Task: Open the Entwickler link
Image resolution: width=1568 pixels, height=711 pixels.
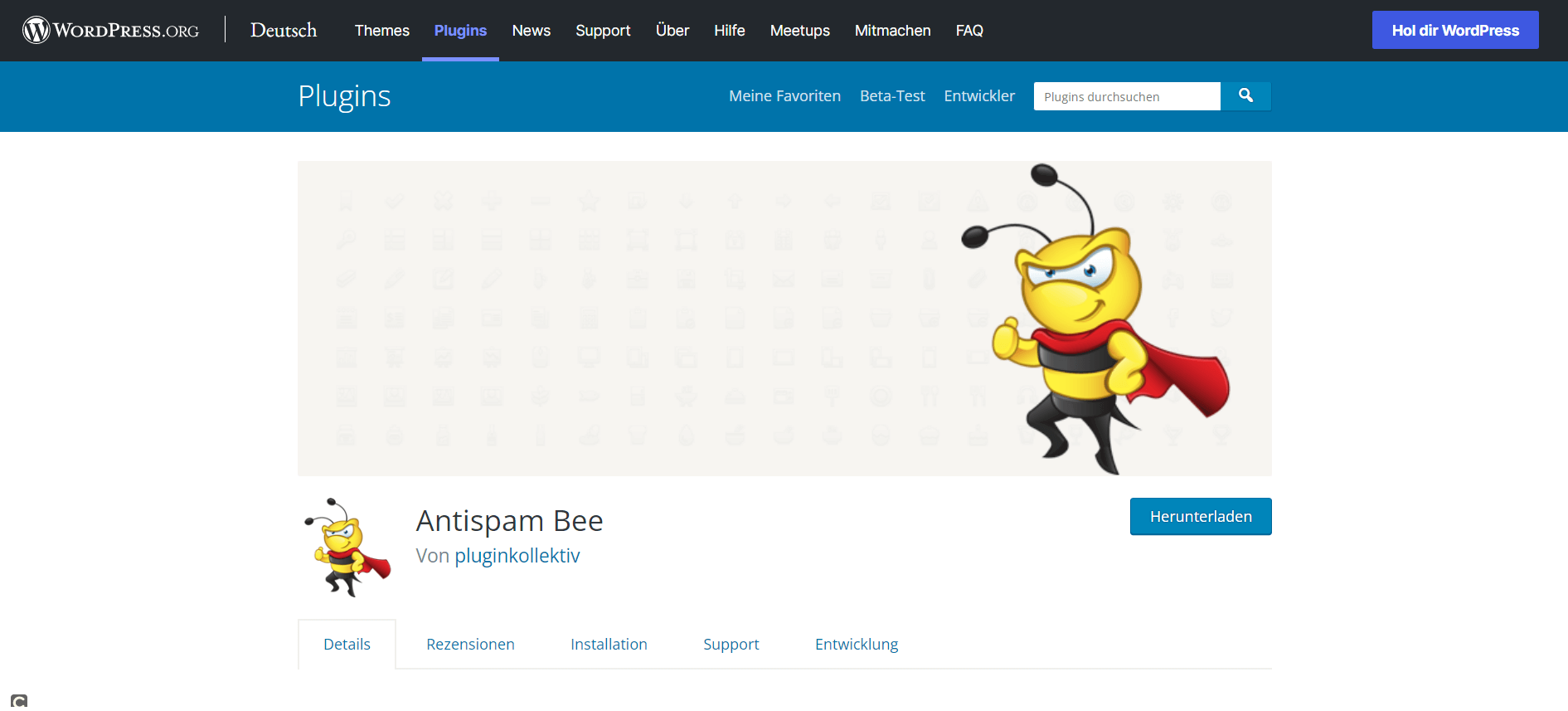Action: (979, 96)
